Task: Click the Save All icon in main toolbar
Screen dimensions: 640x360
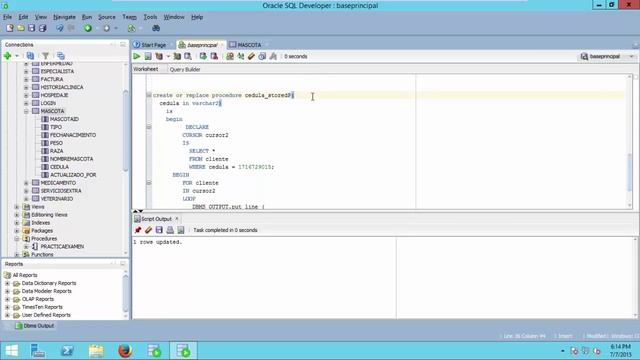Action: 42,28
